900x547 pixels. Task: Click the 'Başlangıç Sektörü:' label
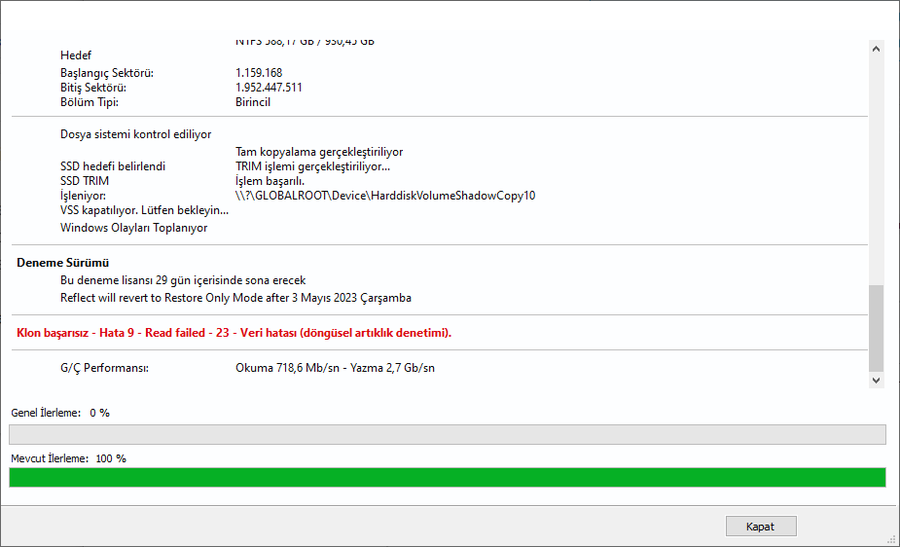pos(107,73)
